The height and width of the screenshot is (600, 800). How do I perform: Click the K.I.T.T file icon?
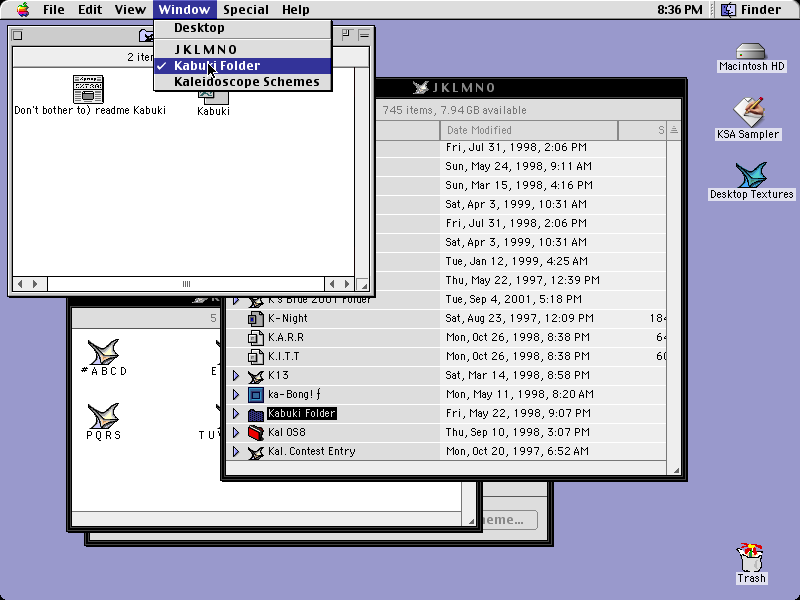pyautogui.click(x=256, y=356)
